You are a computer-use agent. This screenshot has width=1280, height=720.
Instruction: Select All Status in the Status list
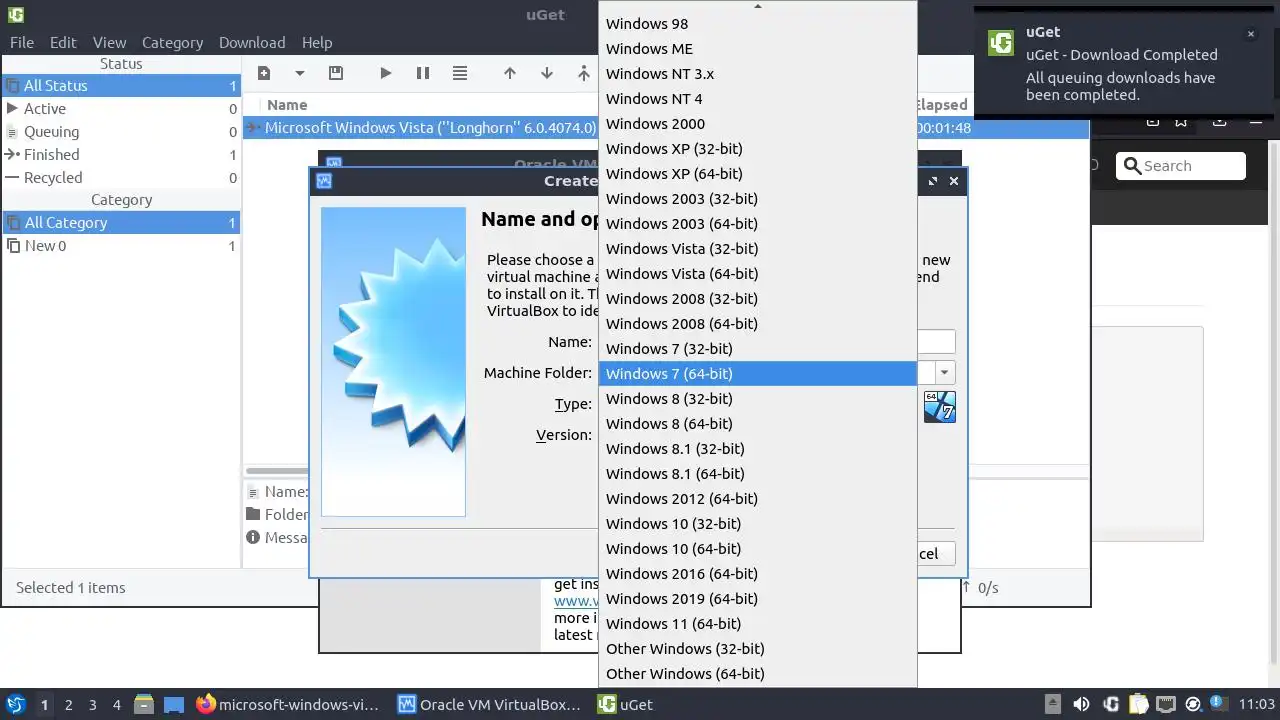121,85
